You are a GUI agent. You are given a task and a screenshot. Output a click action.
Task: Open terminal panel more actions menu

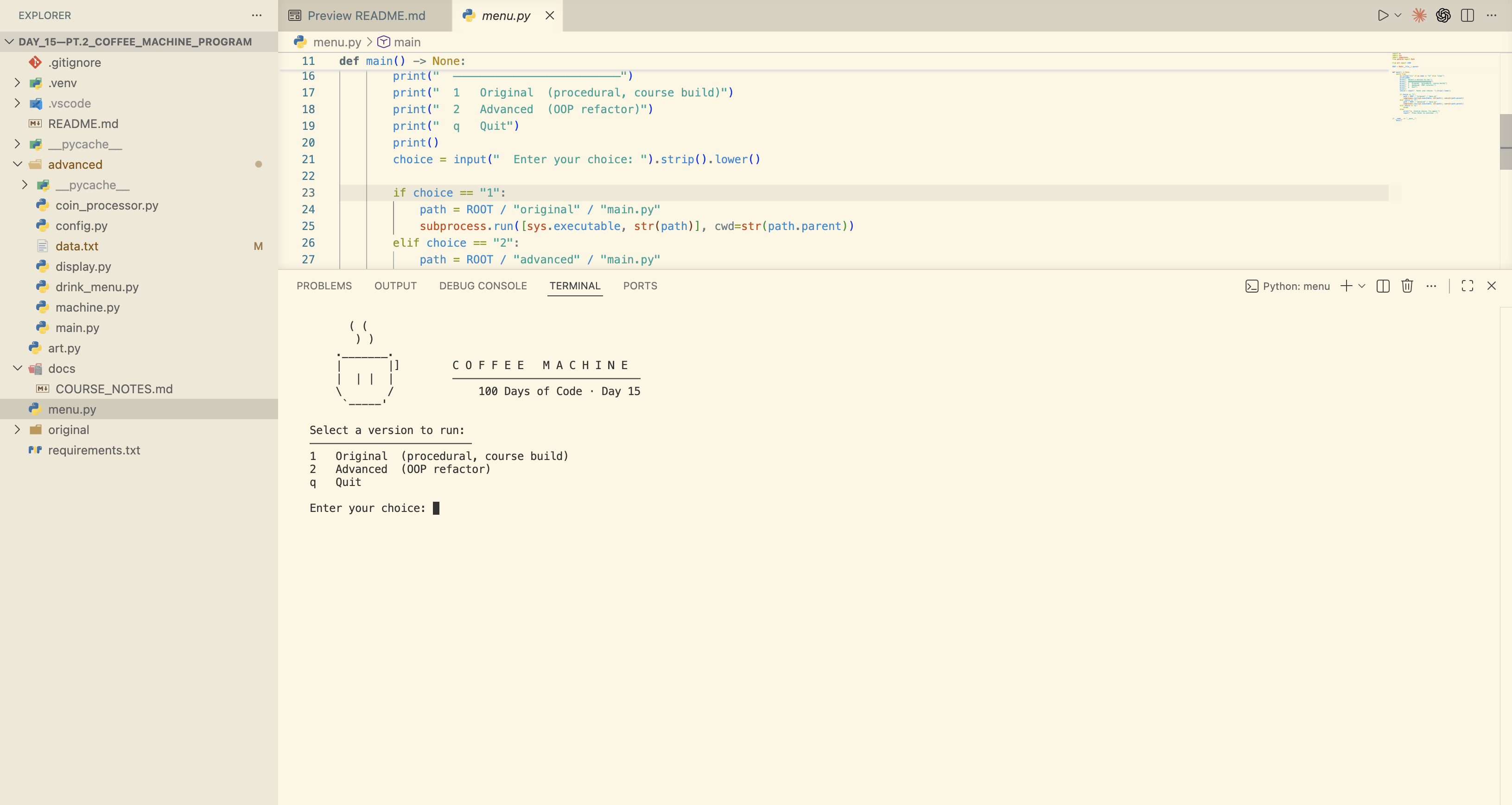[x=1431, y=286]
